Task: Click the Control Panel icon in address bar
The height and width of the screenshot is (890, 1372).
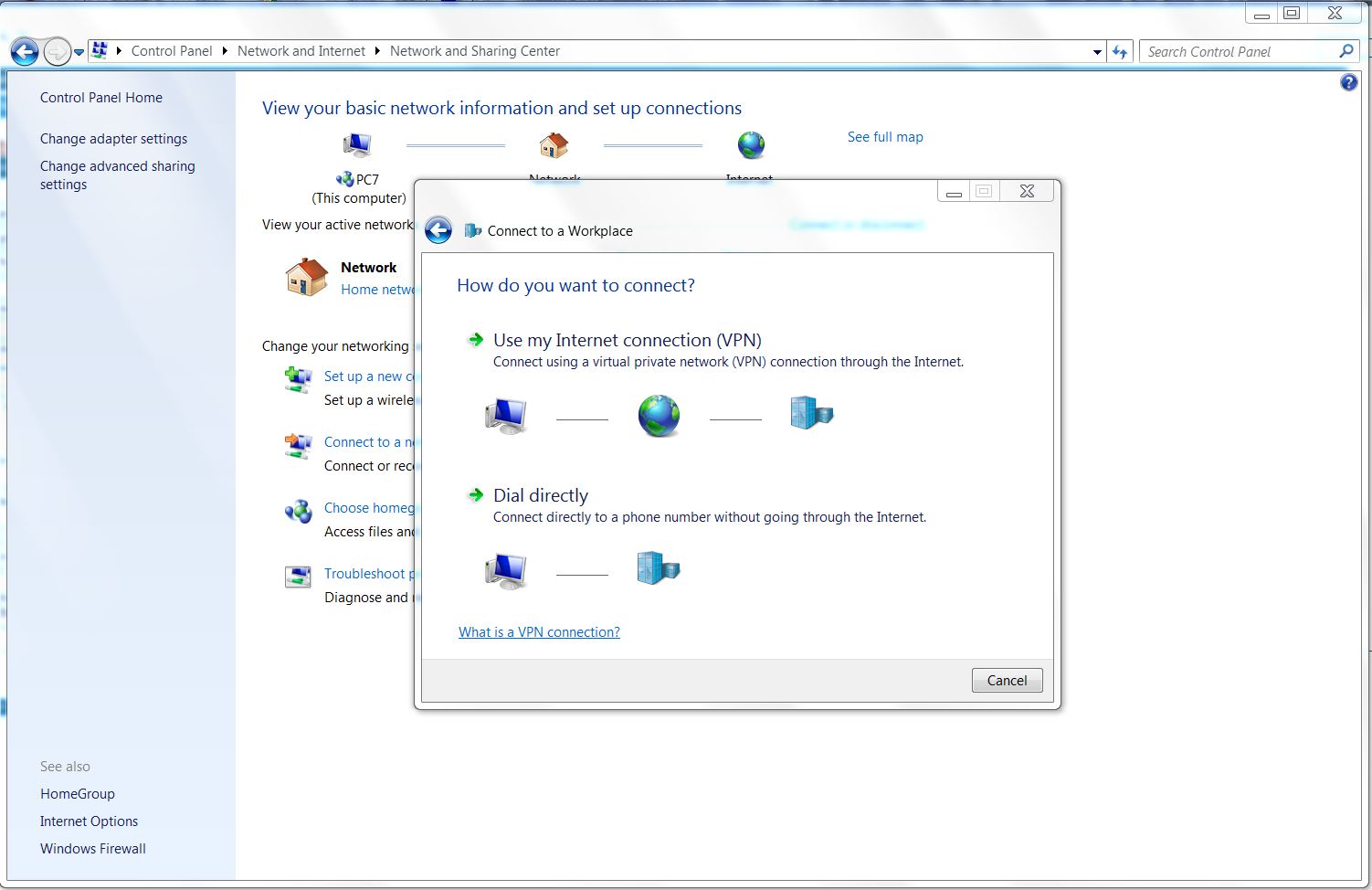Action: click(100, 51)
